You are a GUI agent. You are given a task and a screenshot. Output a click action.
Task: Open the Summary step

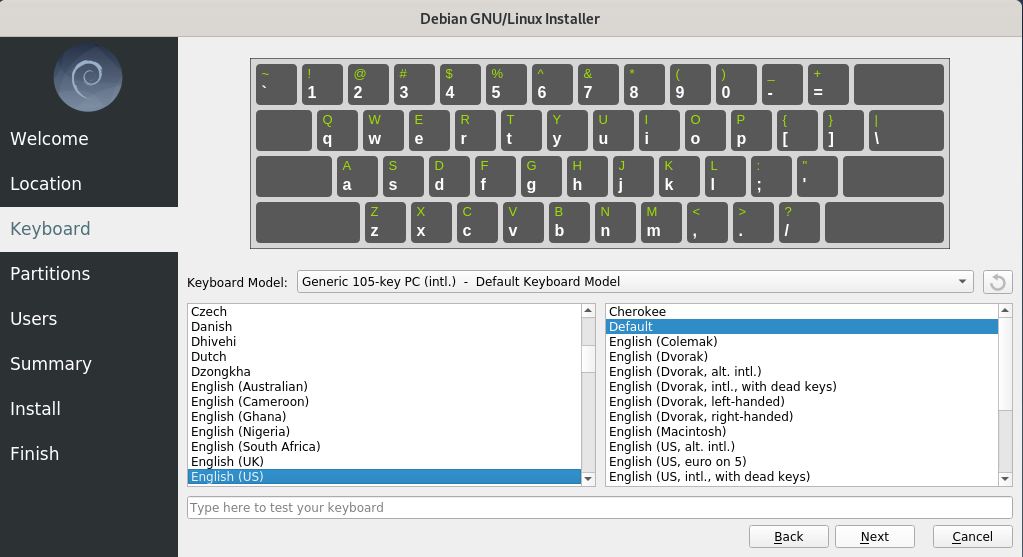89,364
